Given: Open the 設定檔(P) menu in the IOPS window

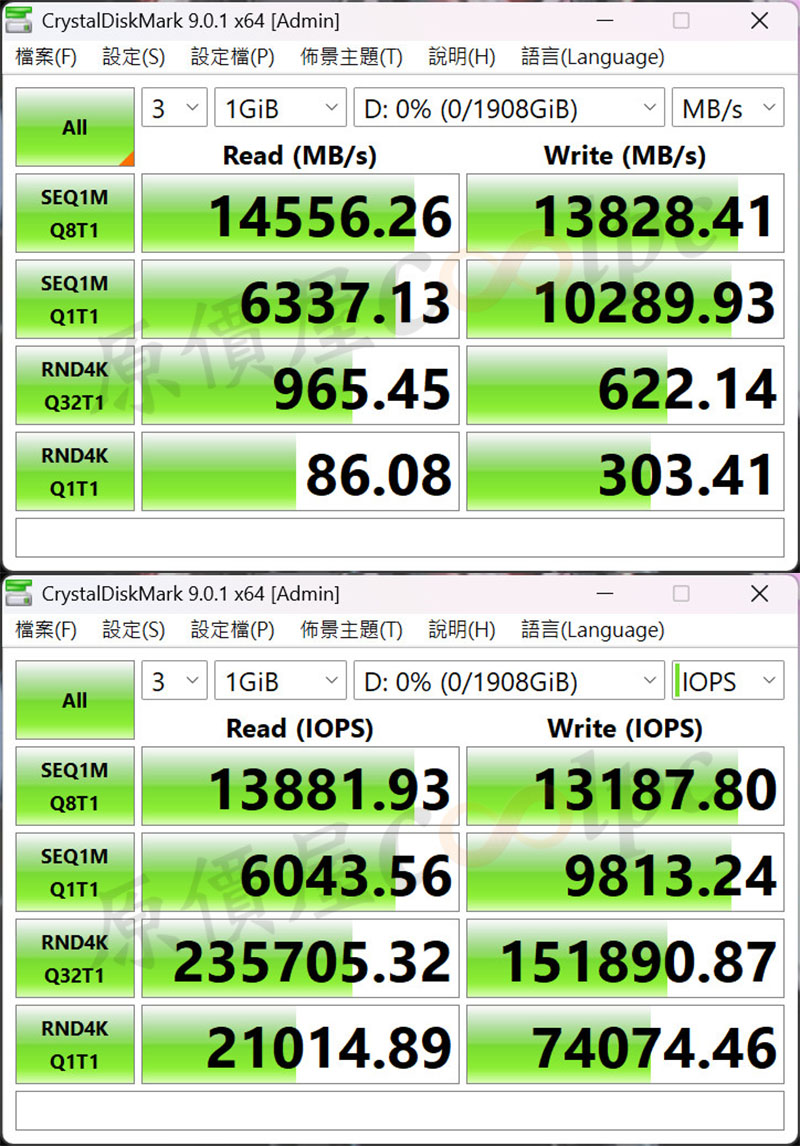Looking at the screenshot, I should (x=232, y=630).
